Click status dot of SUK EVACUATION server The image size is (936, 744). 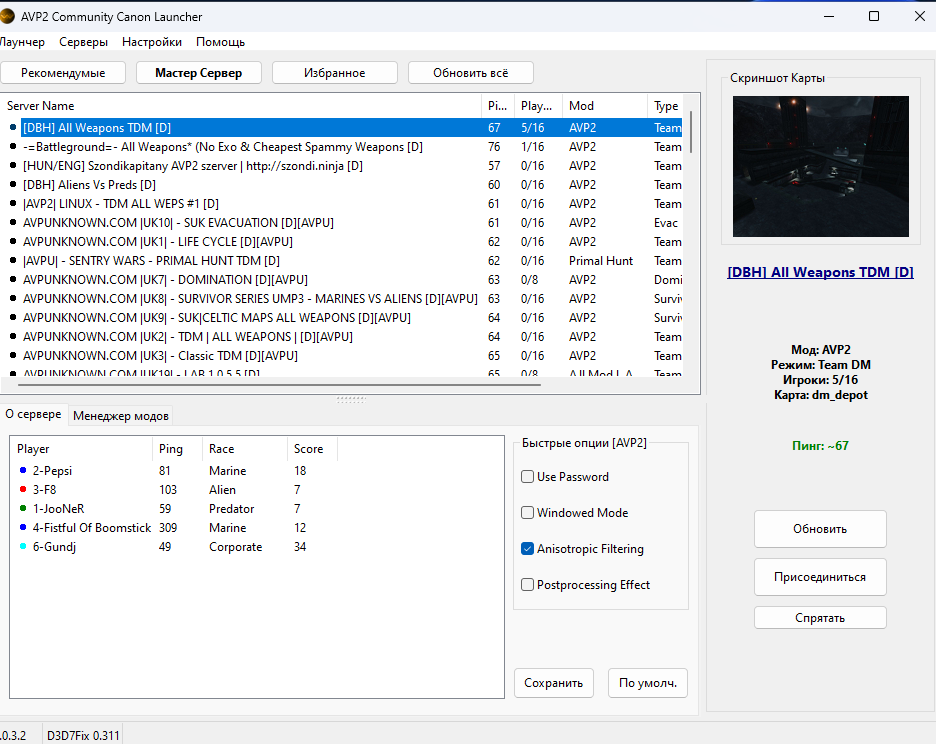13,223
